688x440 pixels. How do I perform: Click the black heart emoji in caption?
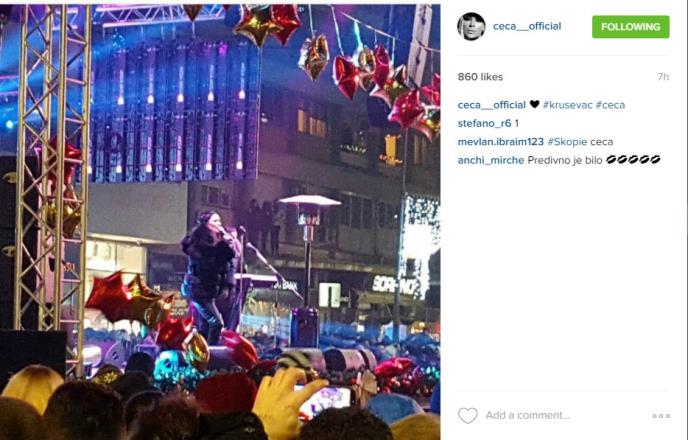(534, 104)
